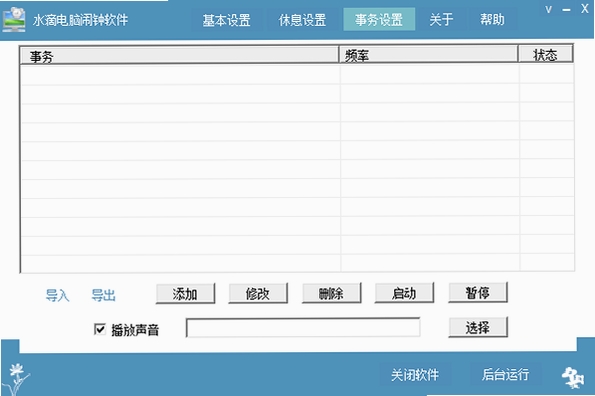This screenshot has width=595, height=396.
Task: Click the water drop alarm app logo
Action: click(x=14, y=19)
